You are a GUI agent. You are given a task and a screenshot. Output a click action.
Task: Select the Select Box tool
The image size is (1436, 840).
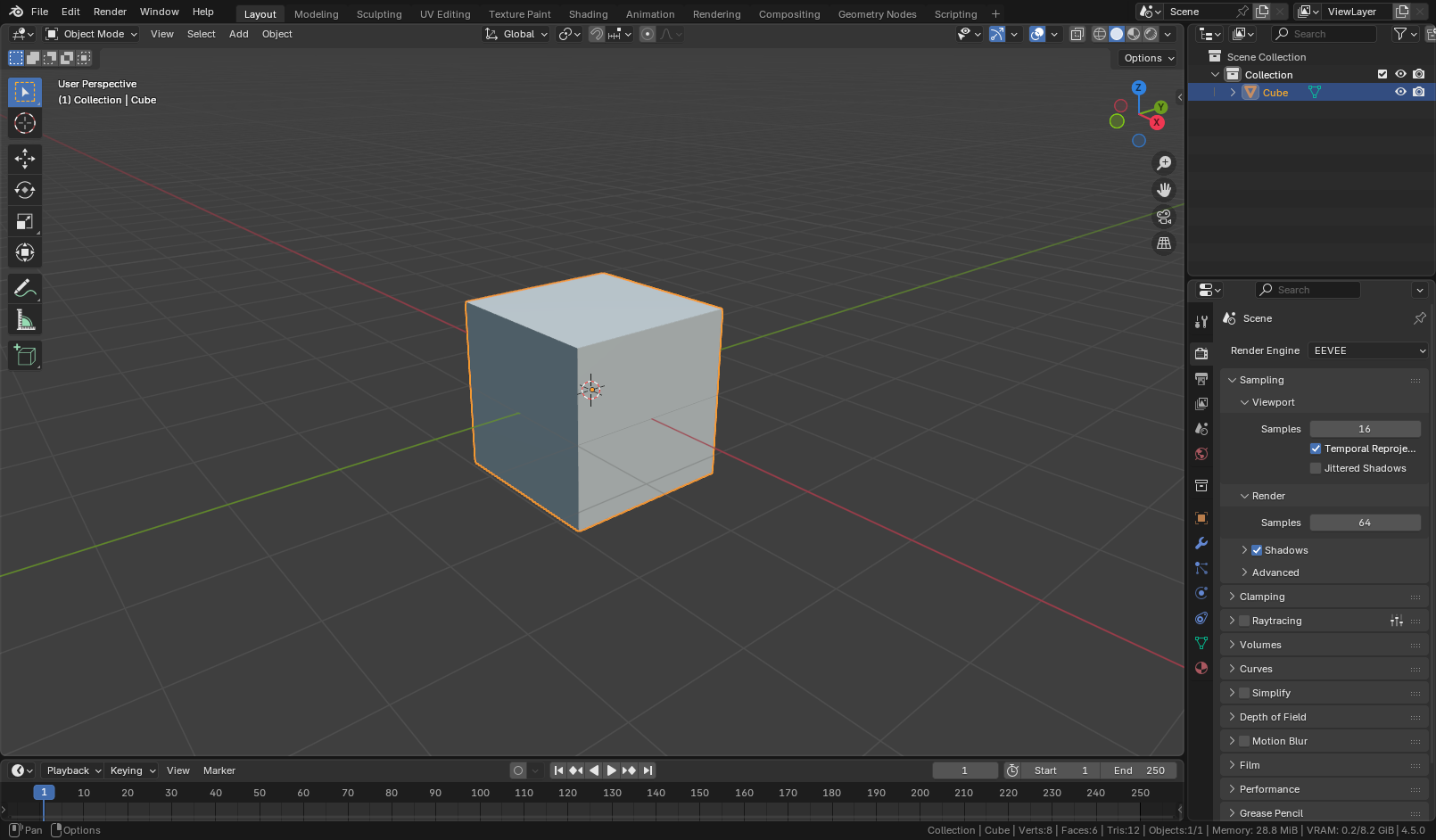point(25,92)
